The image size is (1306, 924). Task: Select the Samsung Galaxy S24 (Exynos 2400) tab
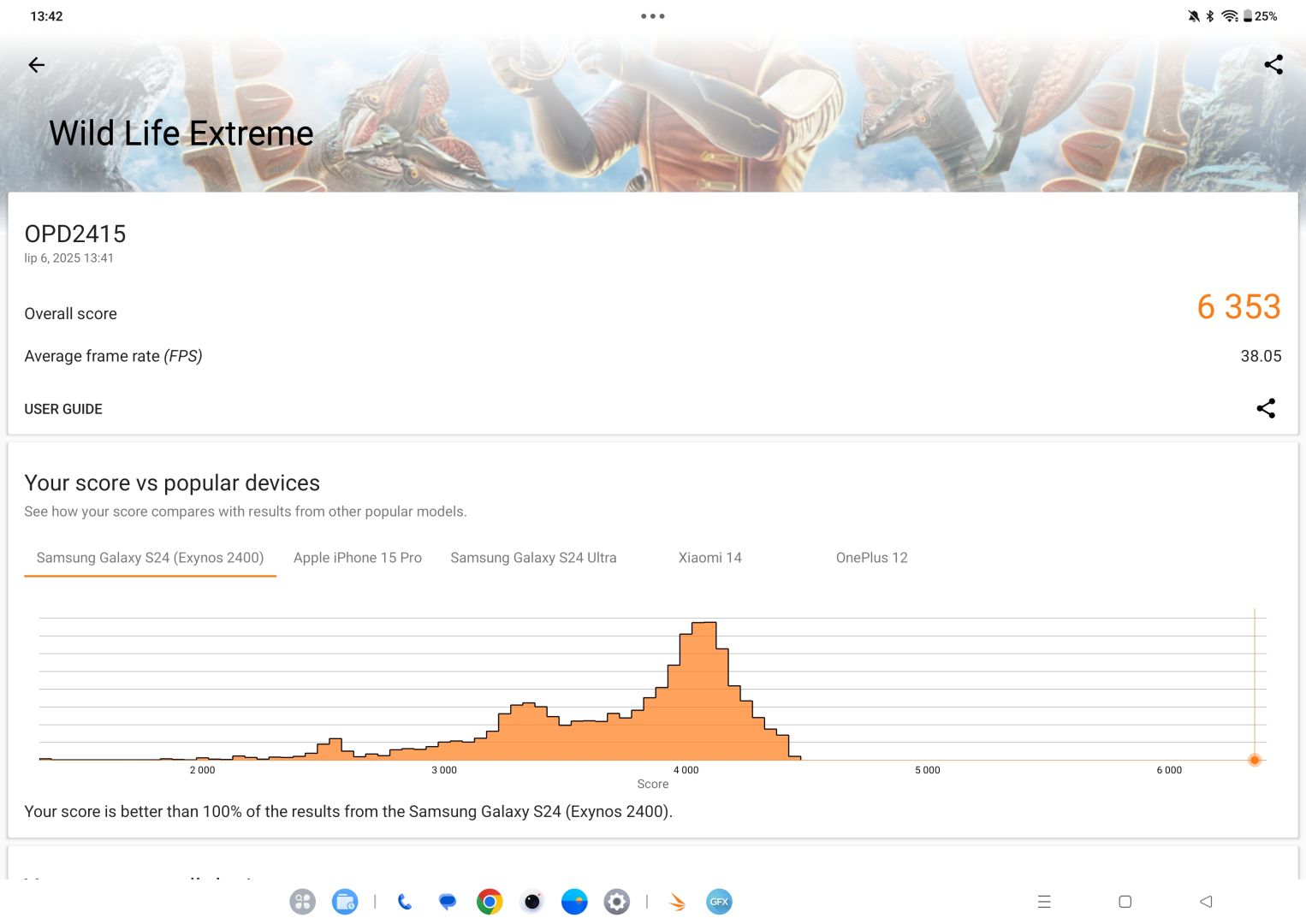(x=150, y=558)
